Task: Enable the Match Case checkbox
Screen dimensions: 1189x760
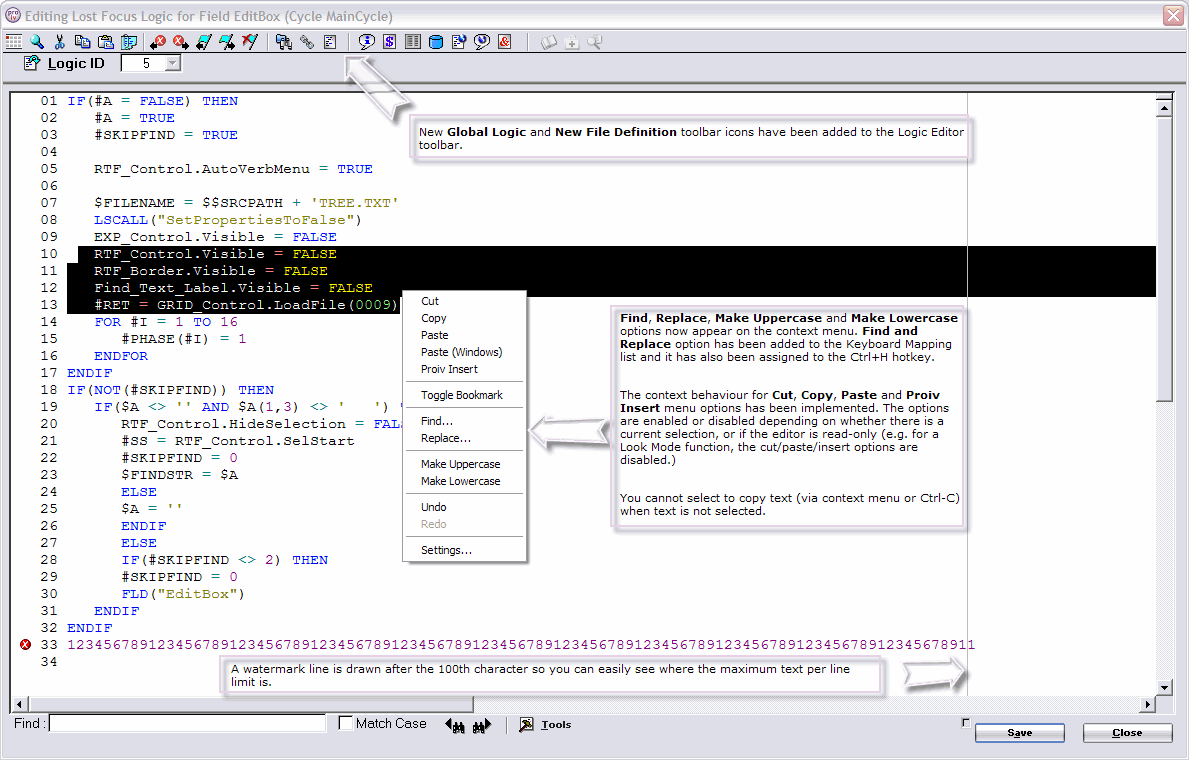Action: click(346, 723)
